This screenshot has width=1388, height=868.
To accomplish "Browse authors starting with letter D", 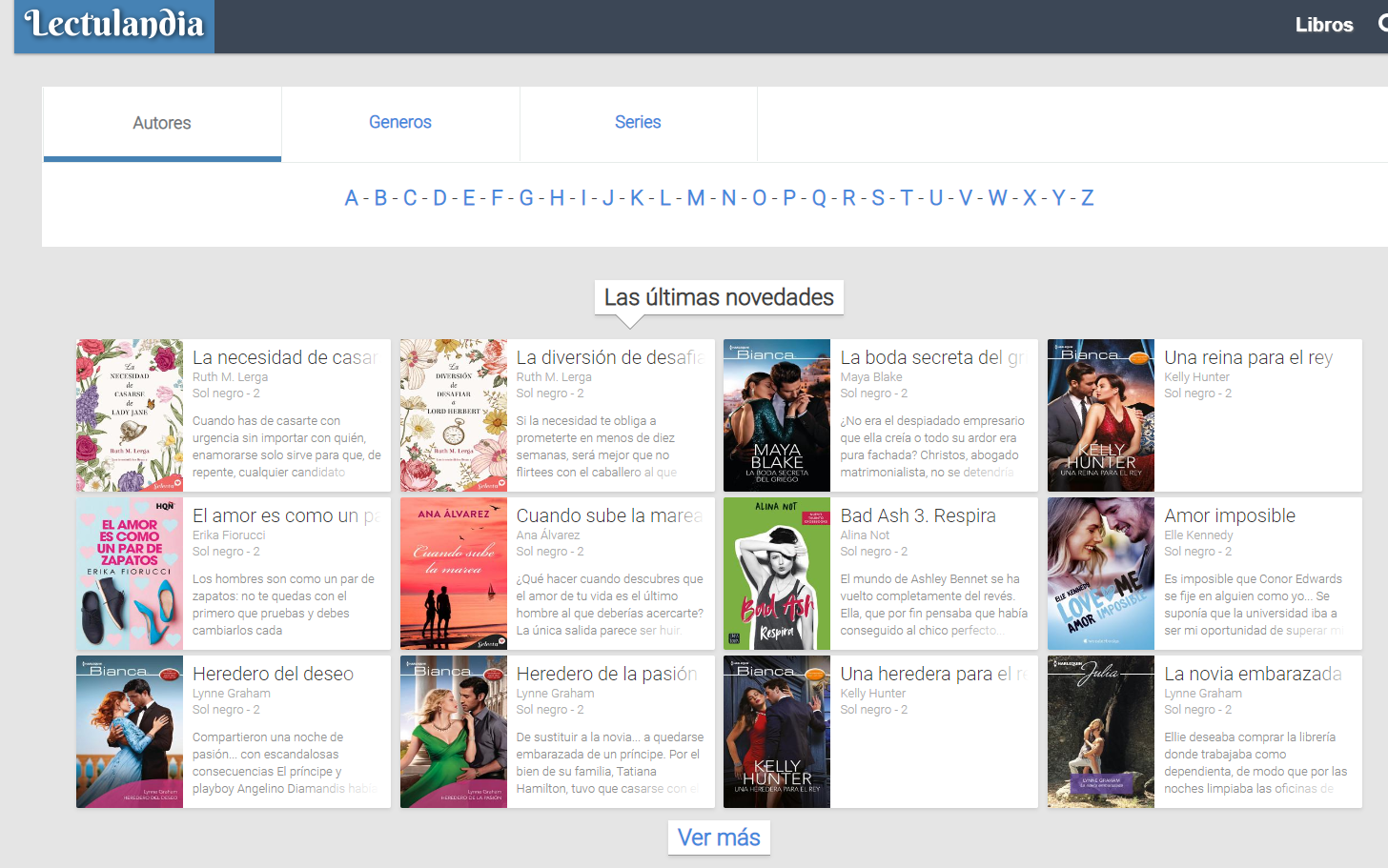I will [x=439, y=198].
